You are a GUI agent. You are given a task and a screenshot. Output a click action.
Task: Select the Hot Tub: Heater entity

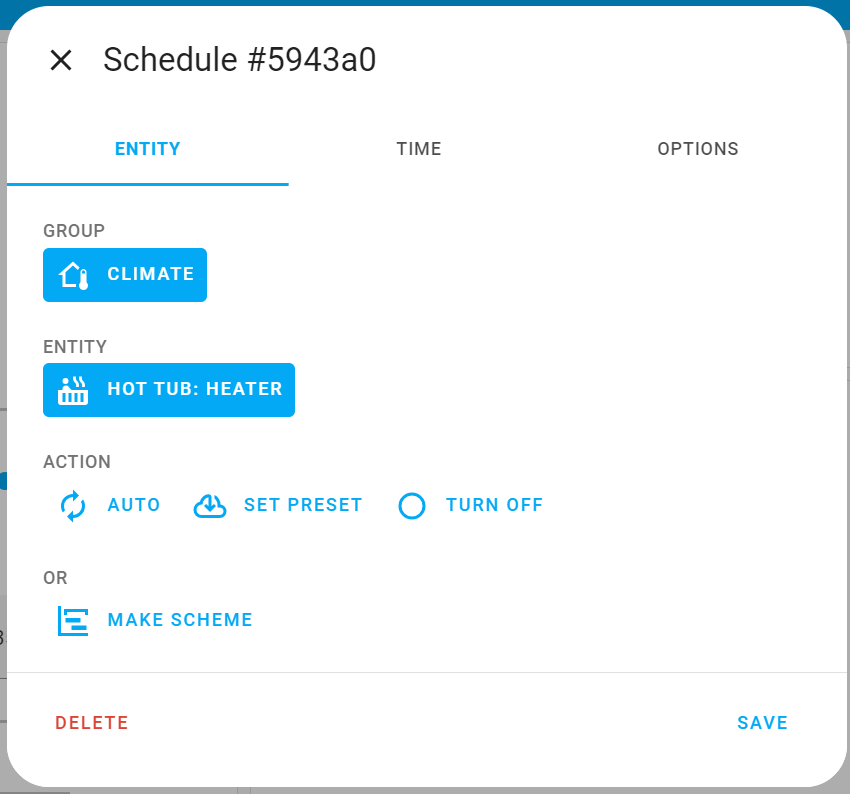click(168, 390)
